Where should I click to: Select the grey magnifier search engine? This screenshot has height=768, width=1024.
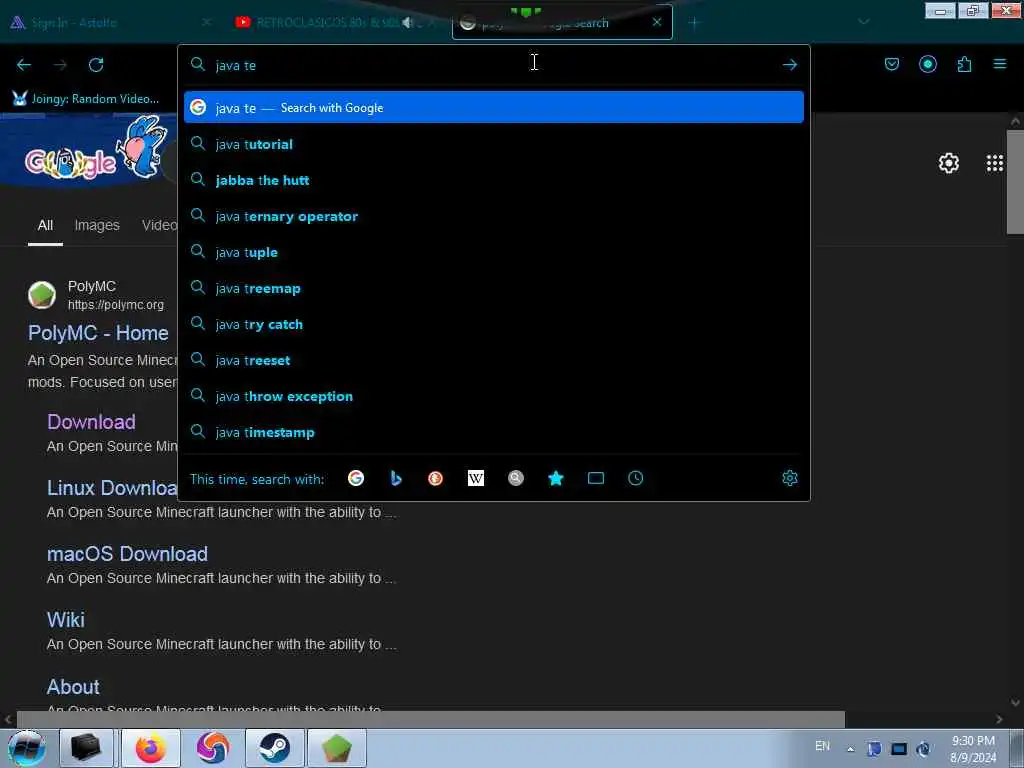click(x=516, y=478)
